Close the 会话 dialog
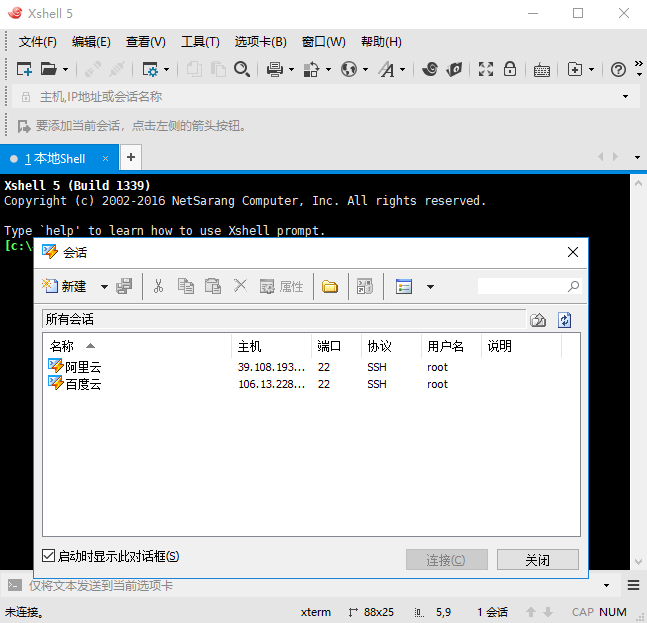 point(573,252)
